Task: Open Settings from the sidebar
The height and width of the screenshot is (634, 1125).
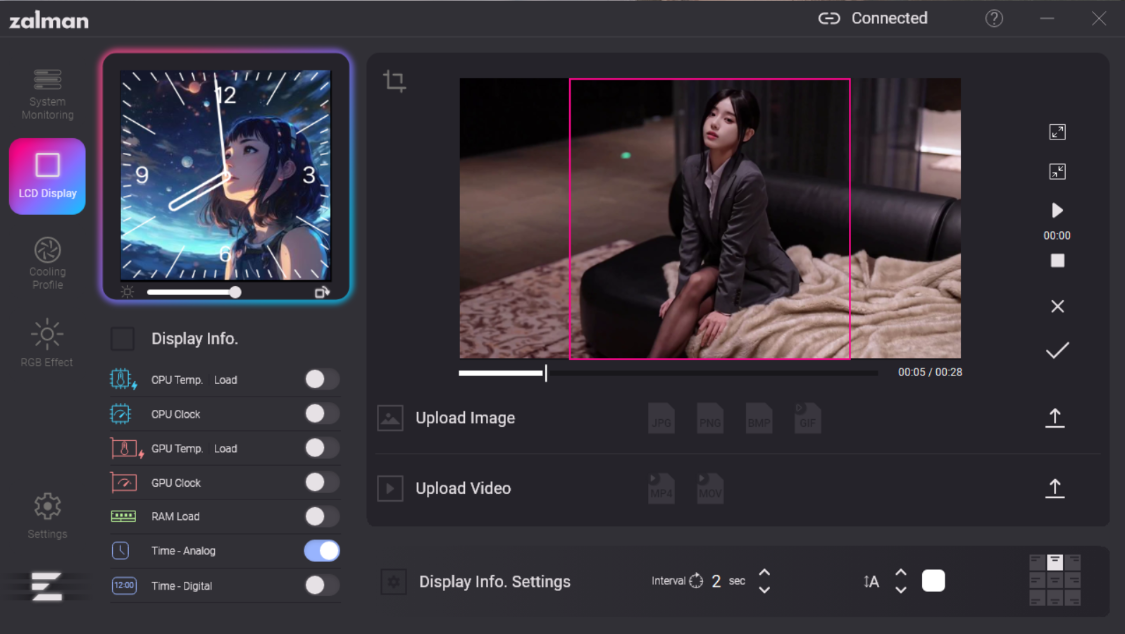Action: click(x=47, y=516)
